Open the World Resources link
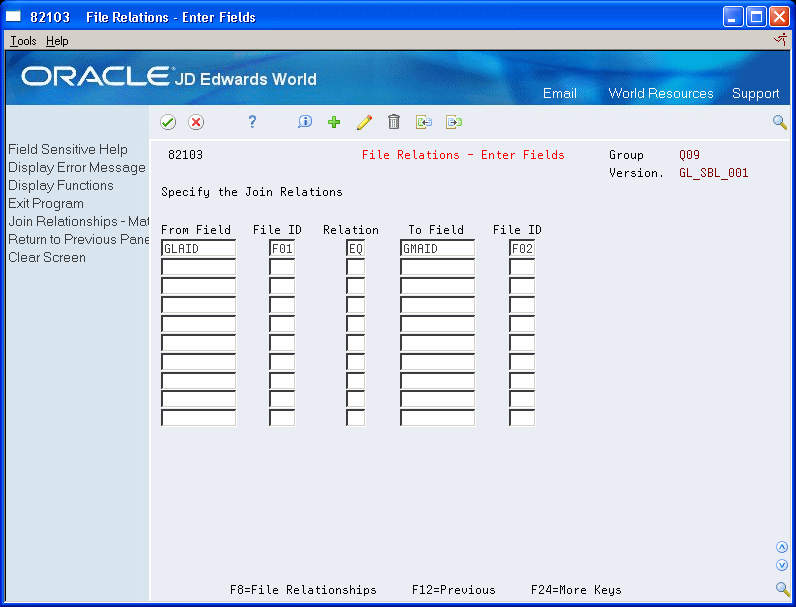Image resolution: width=796 pixels, height=607 pixels. (660, 93)
